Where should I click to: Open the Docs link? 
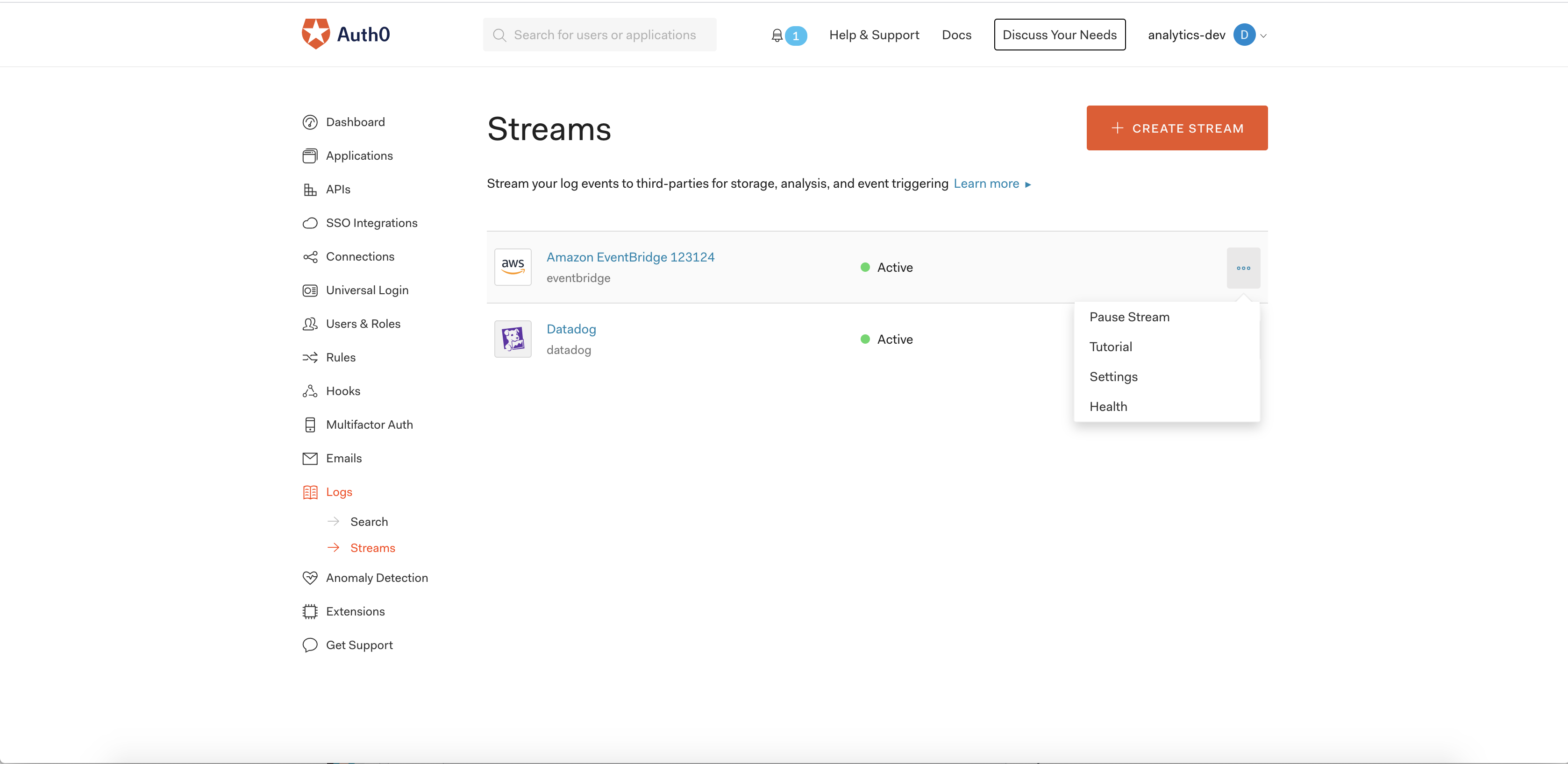956,35
